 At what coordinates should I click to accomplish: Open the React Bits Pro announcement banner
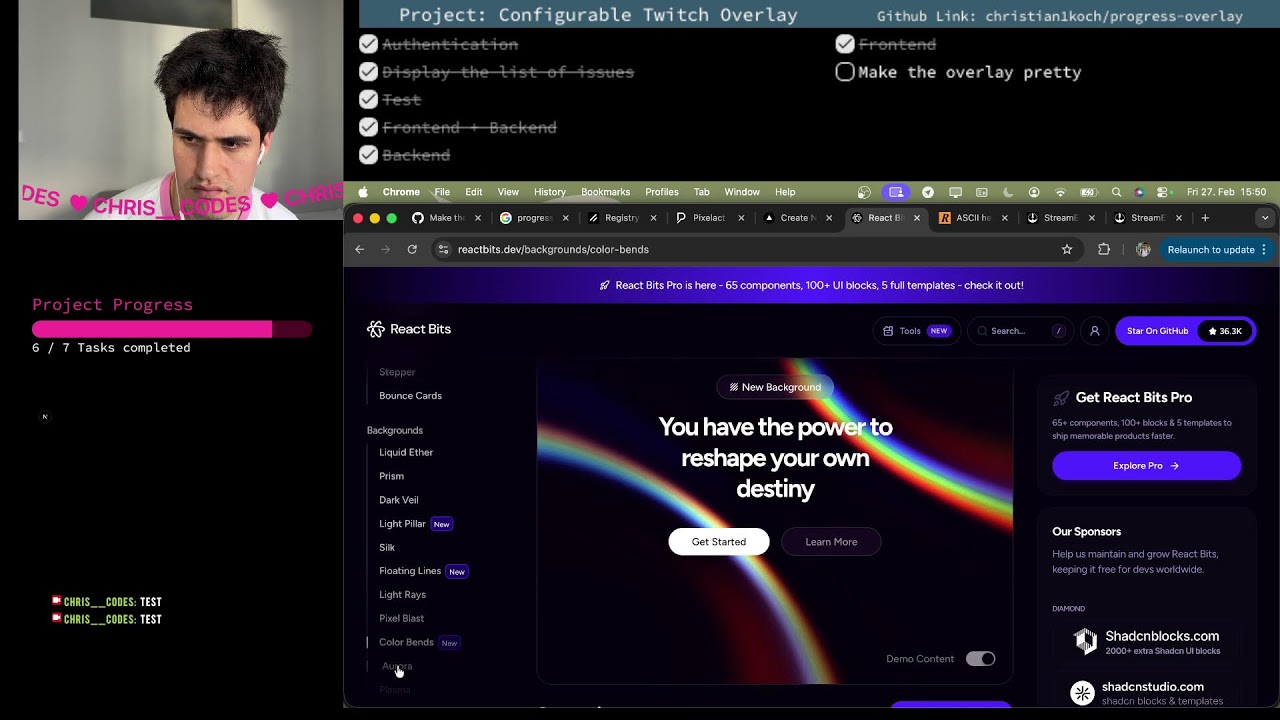click(811, 285)
